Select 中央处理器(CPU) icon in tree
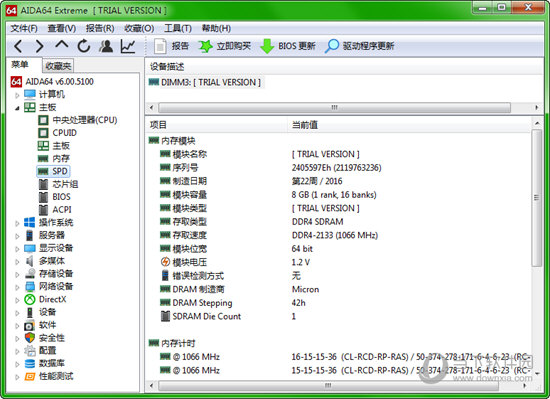This screenshot has height=399, width=550. coord(43,120)
